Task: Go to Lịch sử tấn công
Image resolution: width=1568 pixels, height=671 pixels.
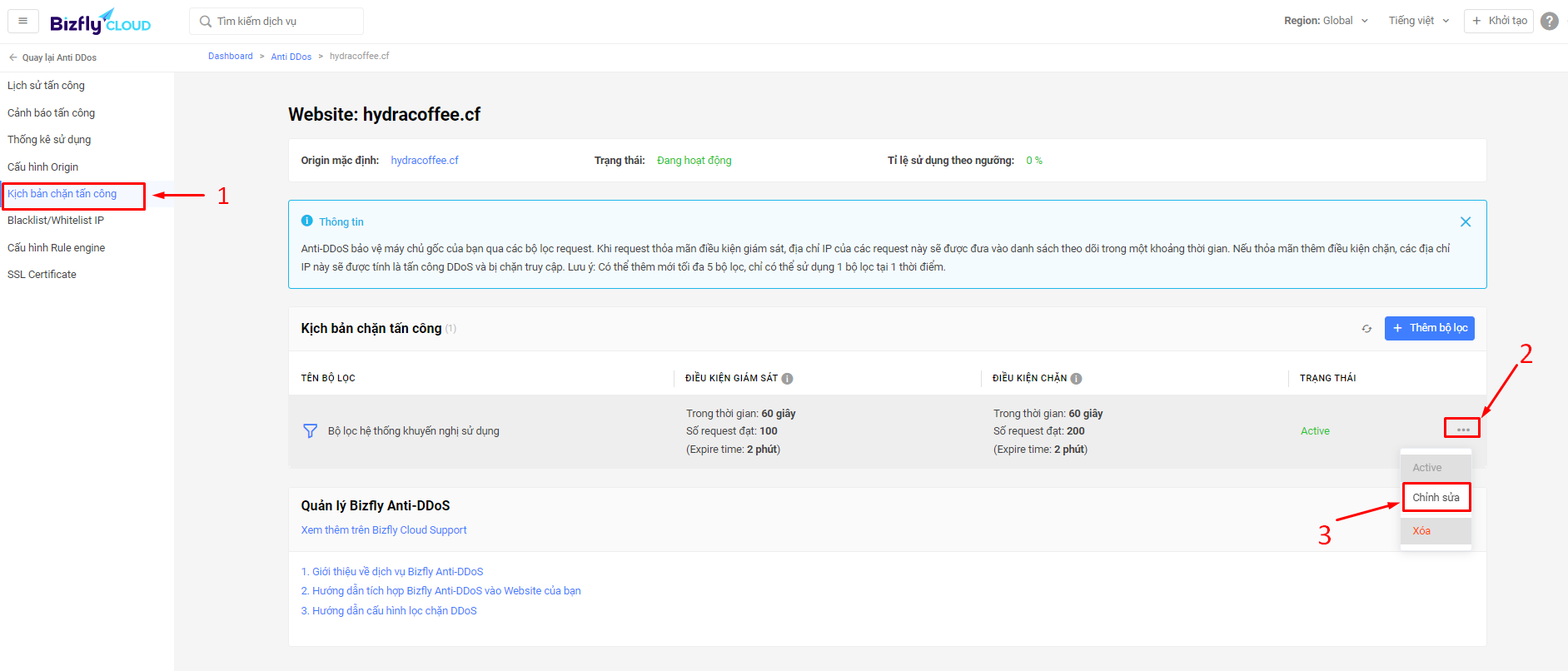Action: coord(47,86)
